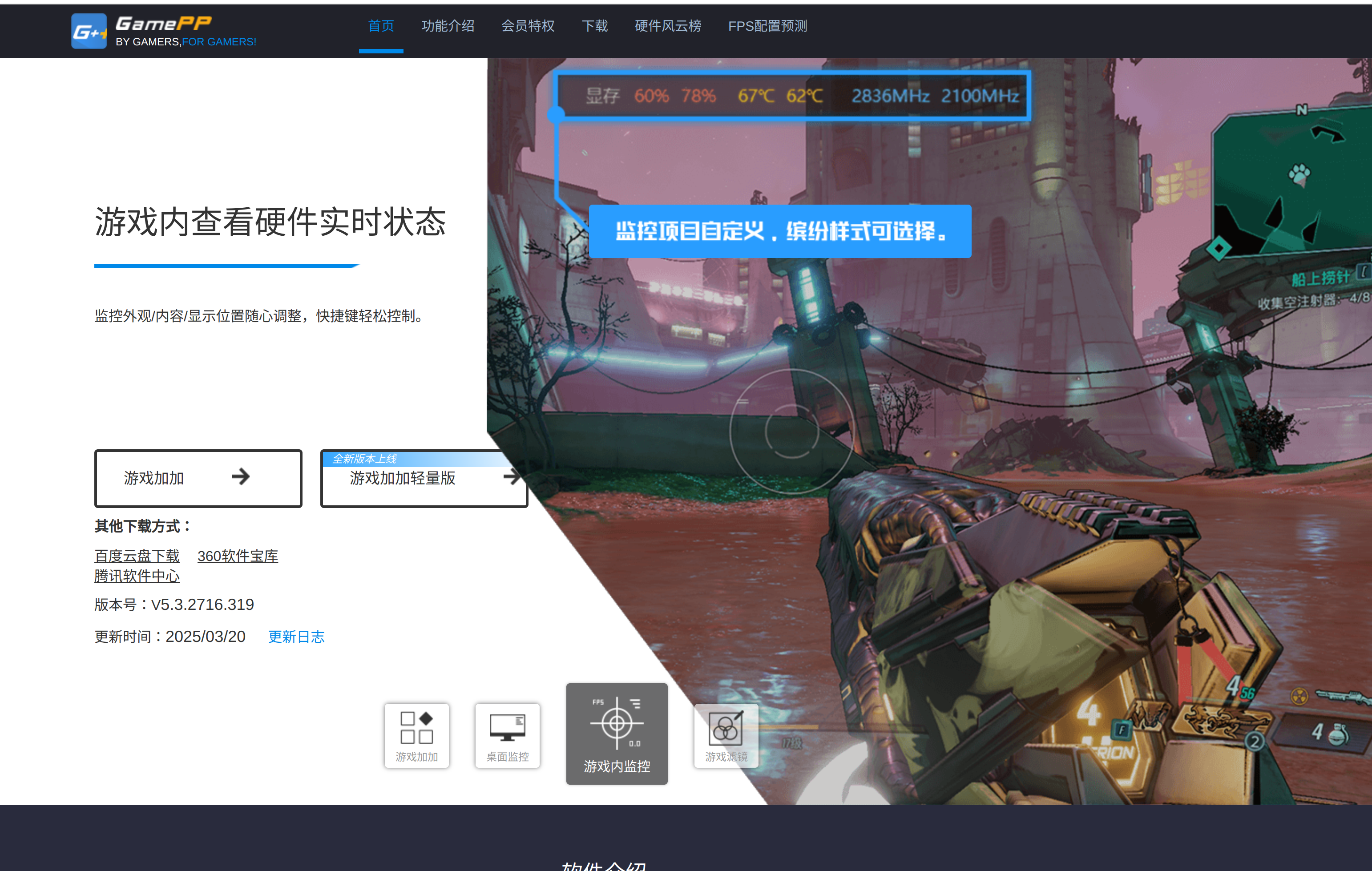Open the 硬件风云榜 navigation item

668,26
